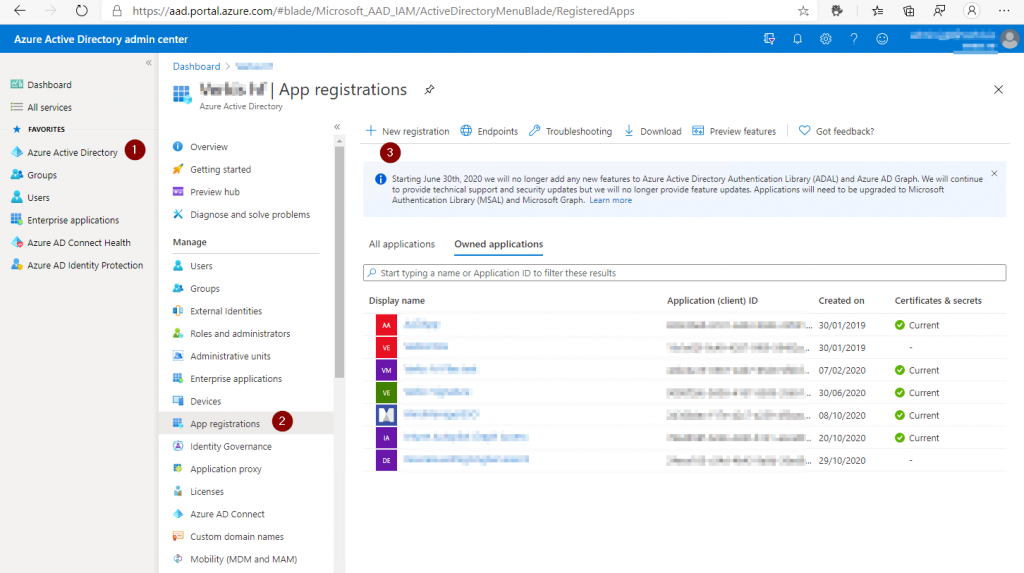Screen dimensions: 1024x573
Task: Click New registration button
Action: tap(408, 131)
